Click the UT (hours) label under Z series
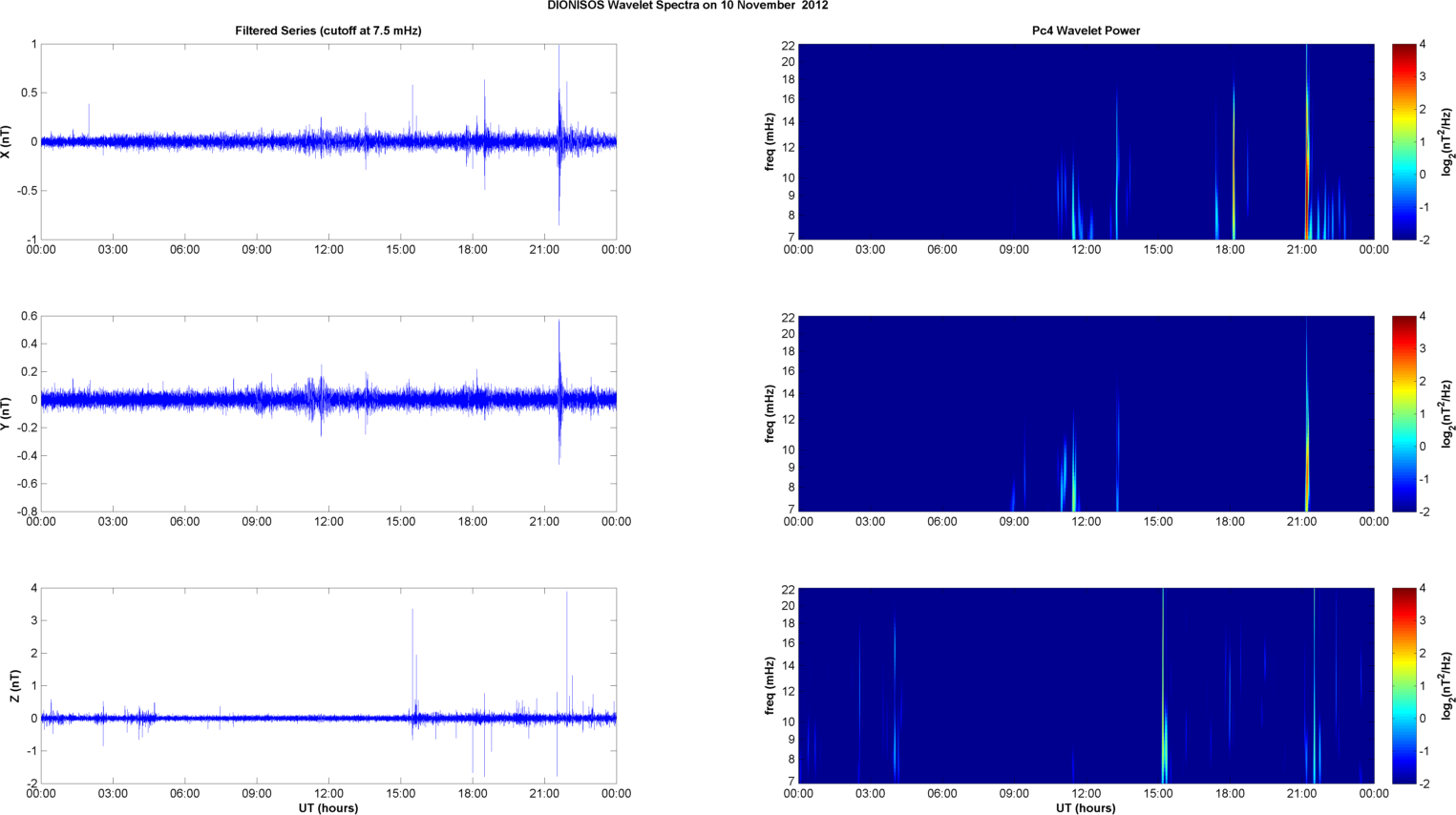Viewport: 1456px width, 815px height. click(x=328, y=807)
